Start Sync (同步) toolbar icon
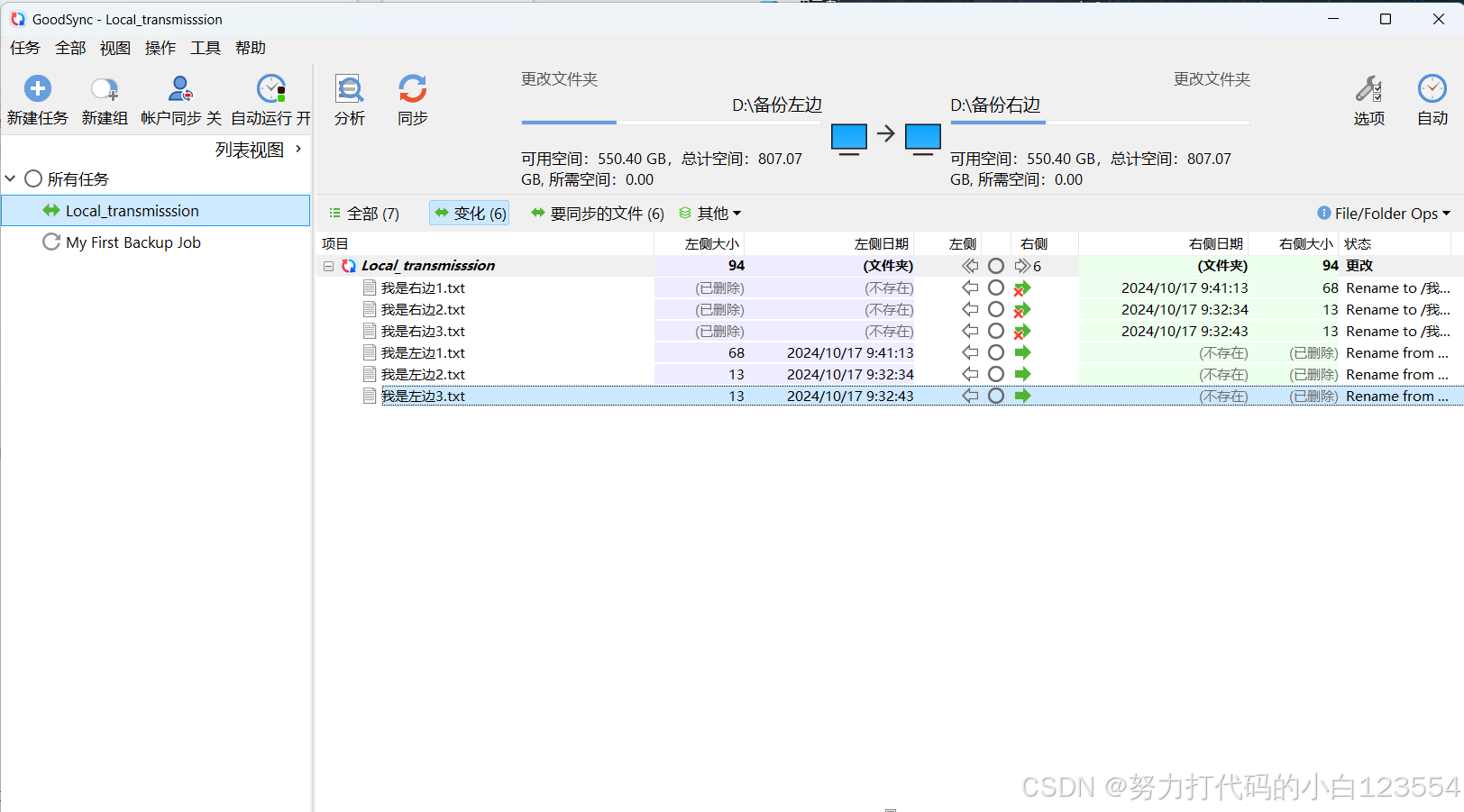The width and height of the screenshot is (1464, 812). pyautogui.click(x=413, y=88)
